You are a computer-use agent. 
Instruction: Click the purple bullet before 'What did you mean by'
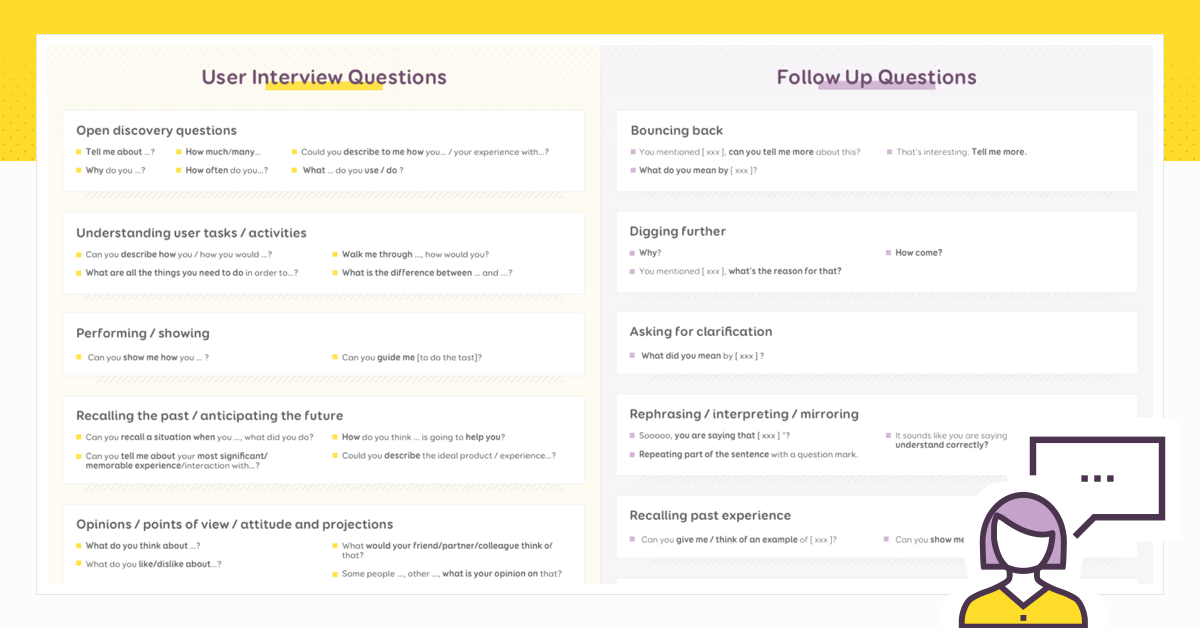(x=632, y=356)
